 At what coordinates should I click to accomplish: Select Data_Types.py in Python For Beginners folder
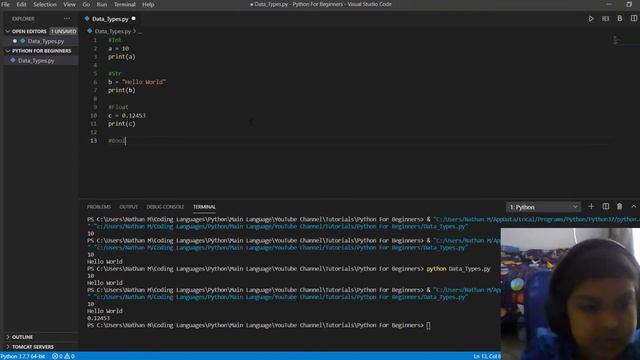coord(36,60)
